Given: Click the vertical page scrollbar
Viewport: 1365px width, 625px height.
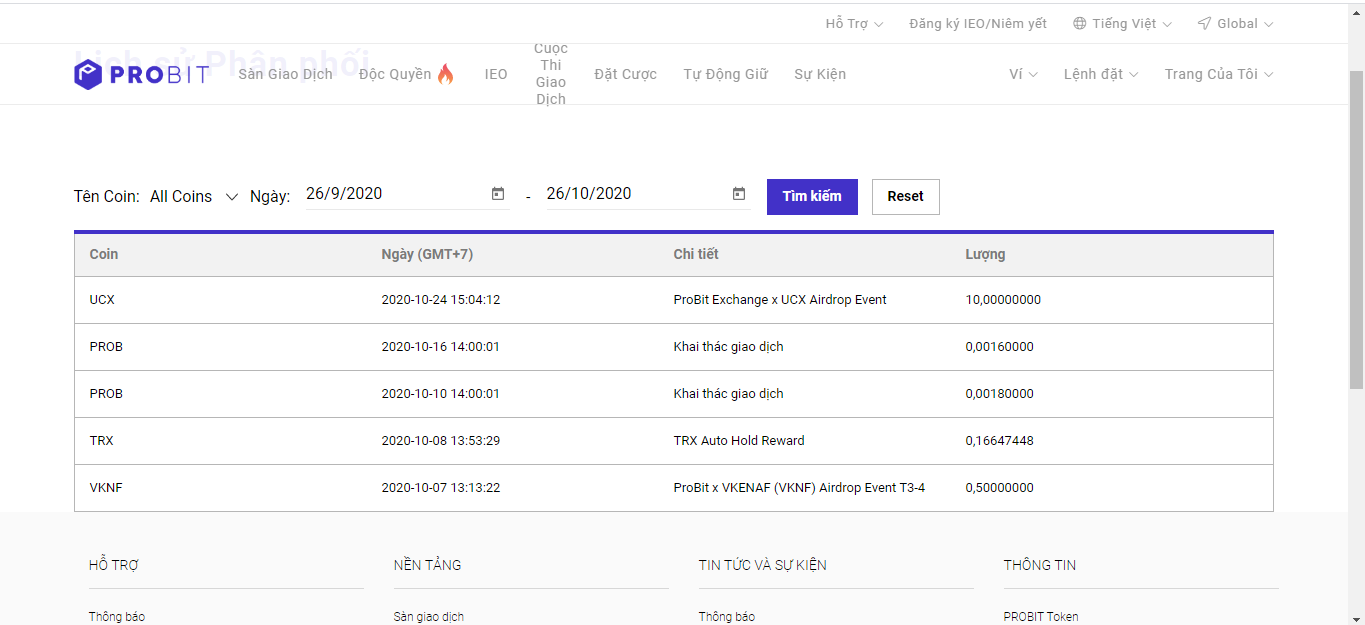Looking at the screenshot, I should point(1356,230).
